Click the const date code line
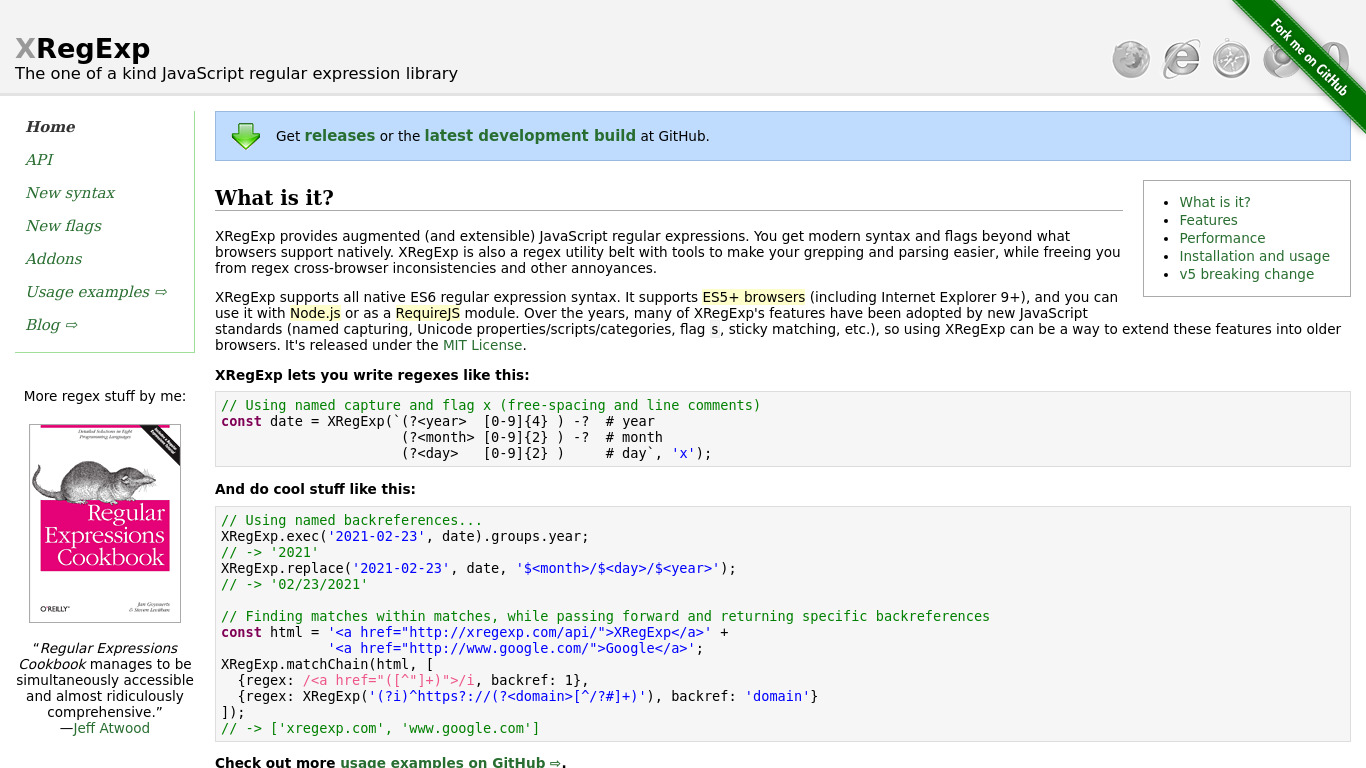This screenshot has width=1366, height=768. pos(438,421)
